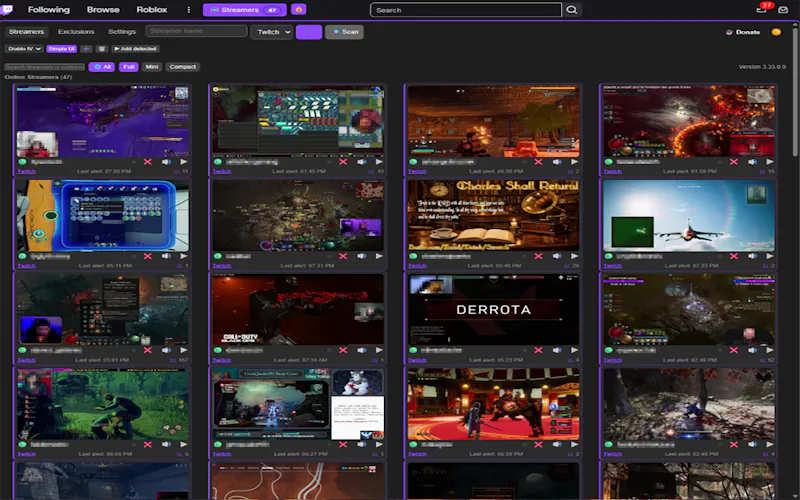
Task: Remove the streamer with last alert 02:49 PM
Action: coord(734,350)
